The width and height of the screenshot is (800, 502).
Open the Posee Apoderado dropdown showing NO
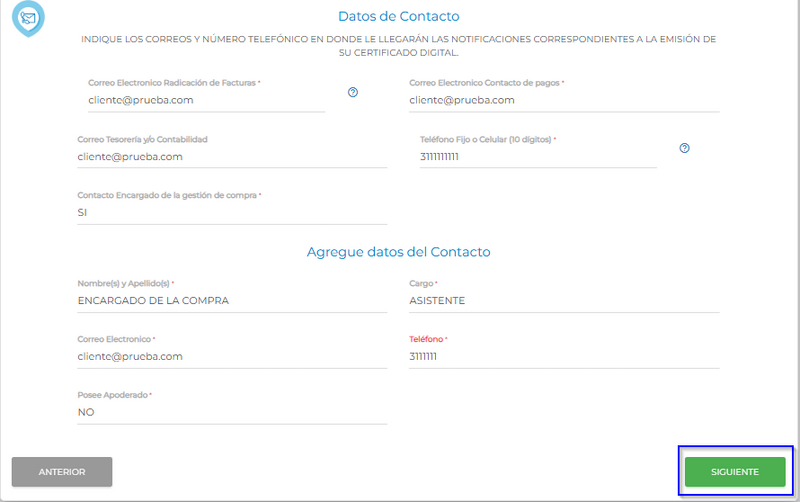231,411
